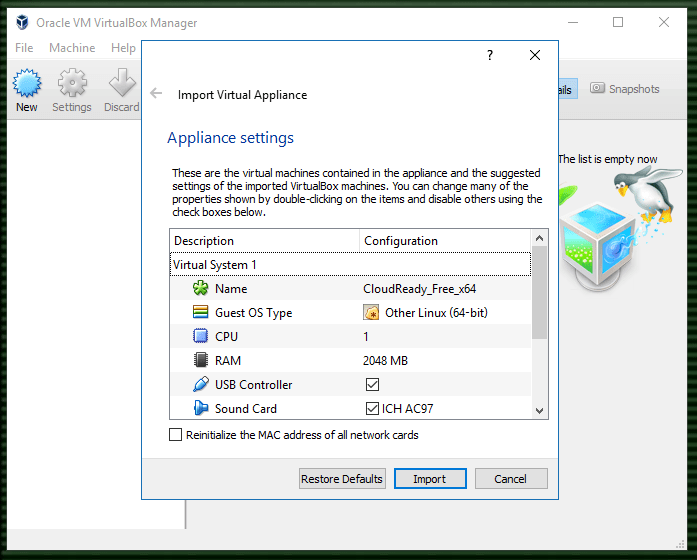Open the File menu
The width and height of the screenshot is (697, 560).
[24, 48]
